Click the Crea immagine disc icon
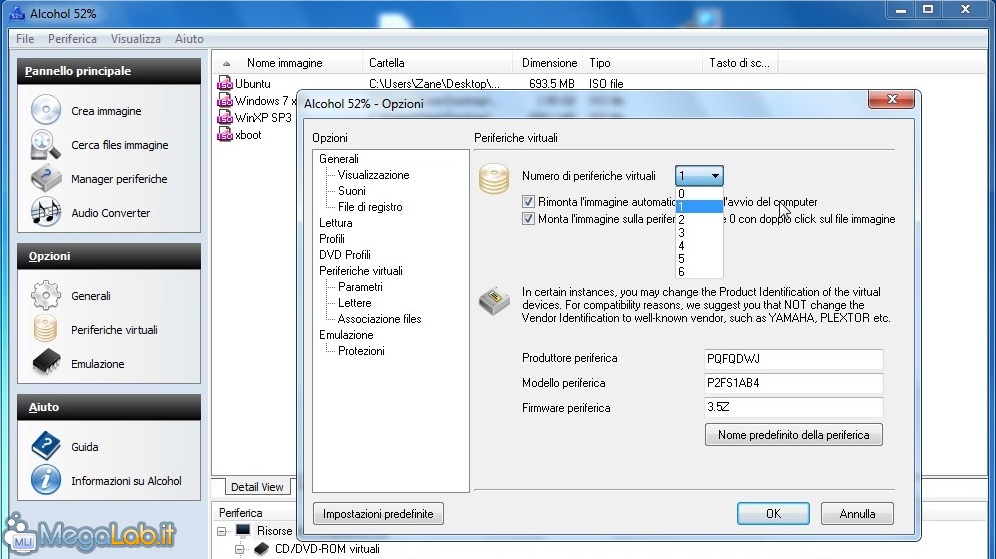The height and width of the screenshot is (559, 996). 46,110
